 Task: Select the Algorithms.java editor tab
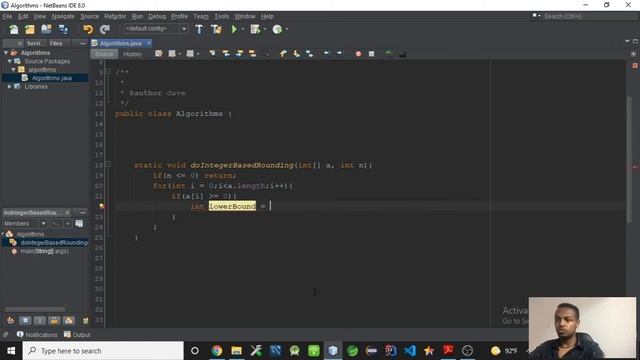(120, 43)
